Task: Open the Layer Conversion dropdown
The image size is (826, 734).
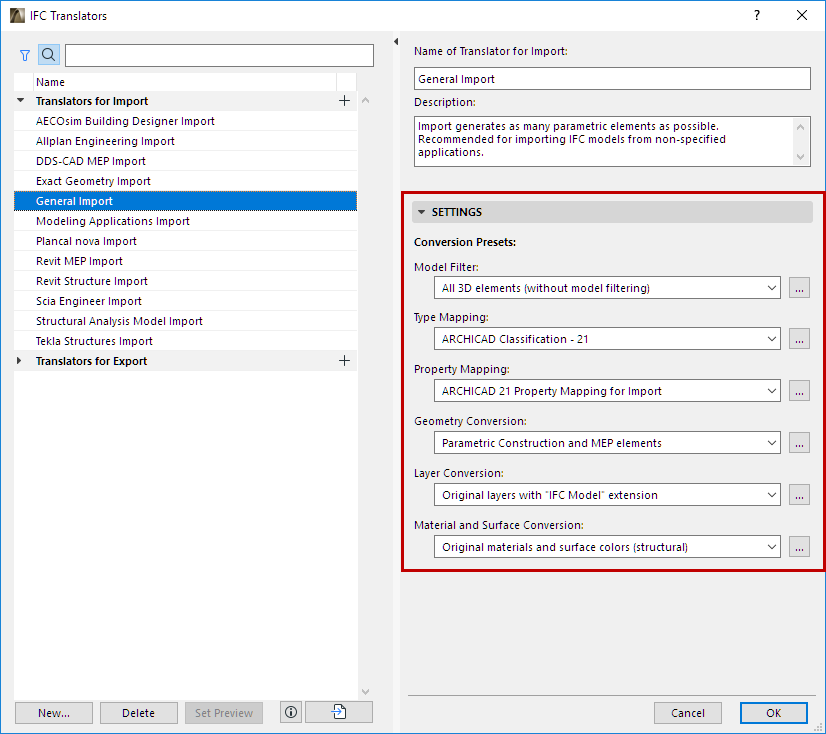Action: [x=607, y=495]
